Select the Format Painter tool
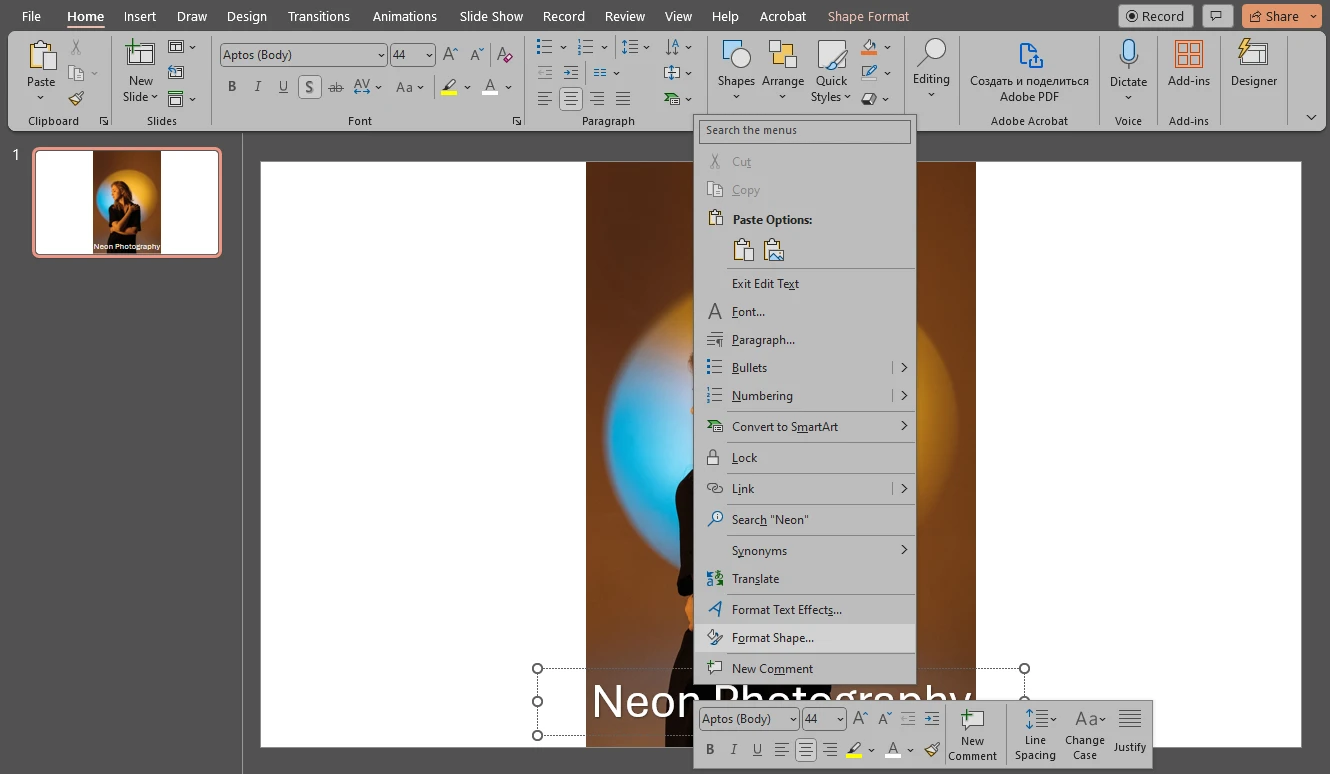The image size is (1330, 774). [x=75, y=98]
